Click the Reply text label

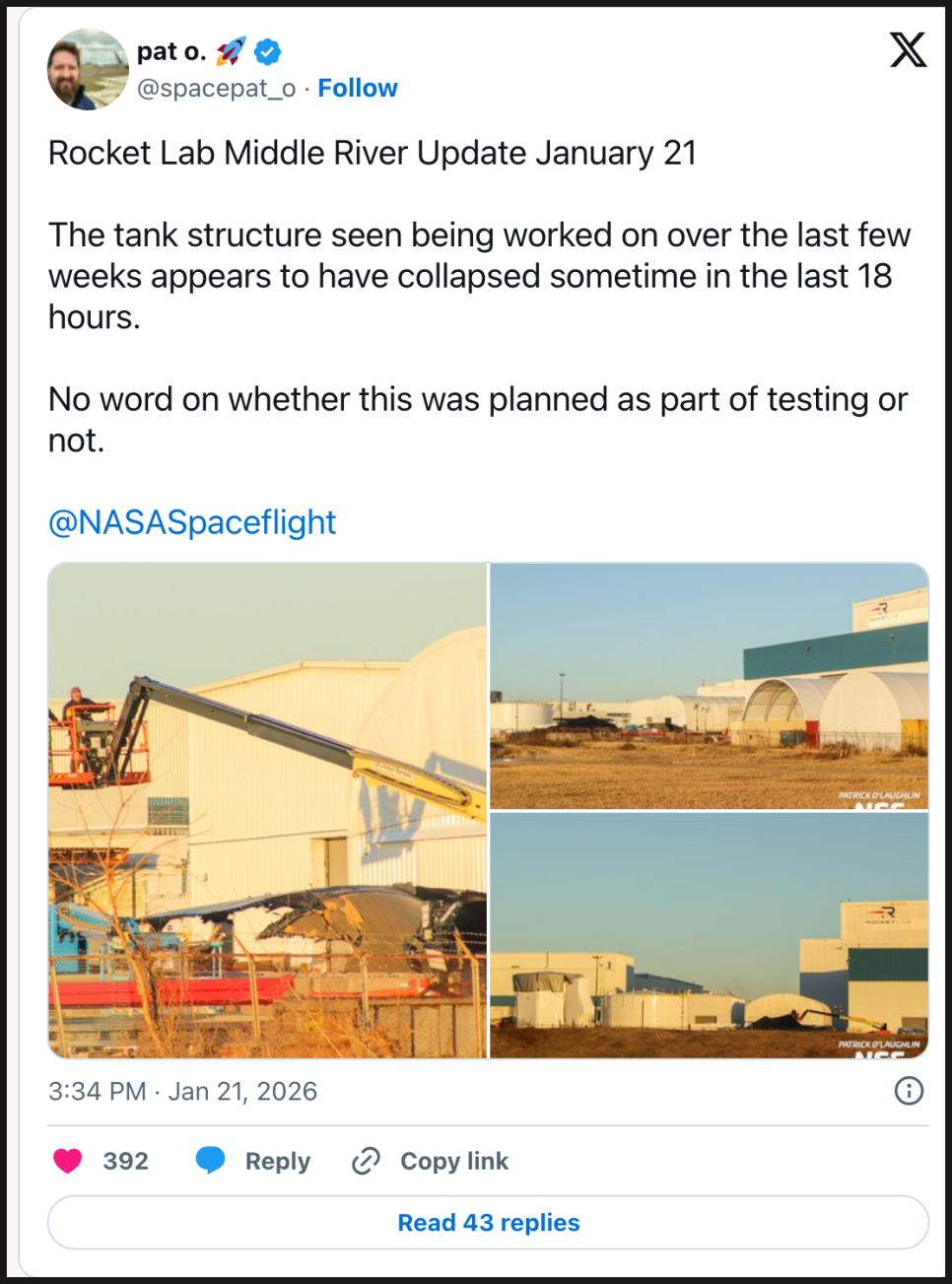click(x=277, y=1161)
